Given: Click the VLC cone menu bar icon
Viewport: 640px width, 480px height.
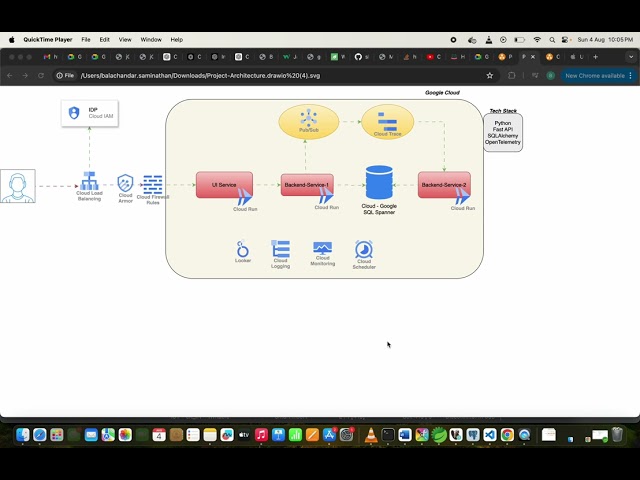Looking at the screenshot, I should [489, 40].
